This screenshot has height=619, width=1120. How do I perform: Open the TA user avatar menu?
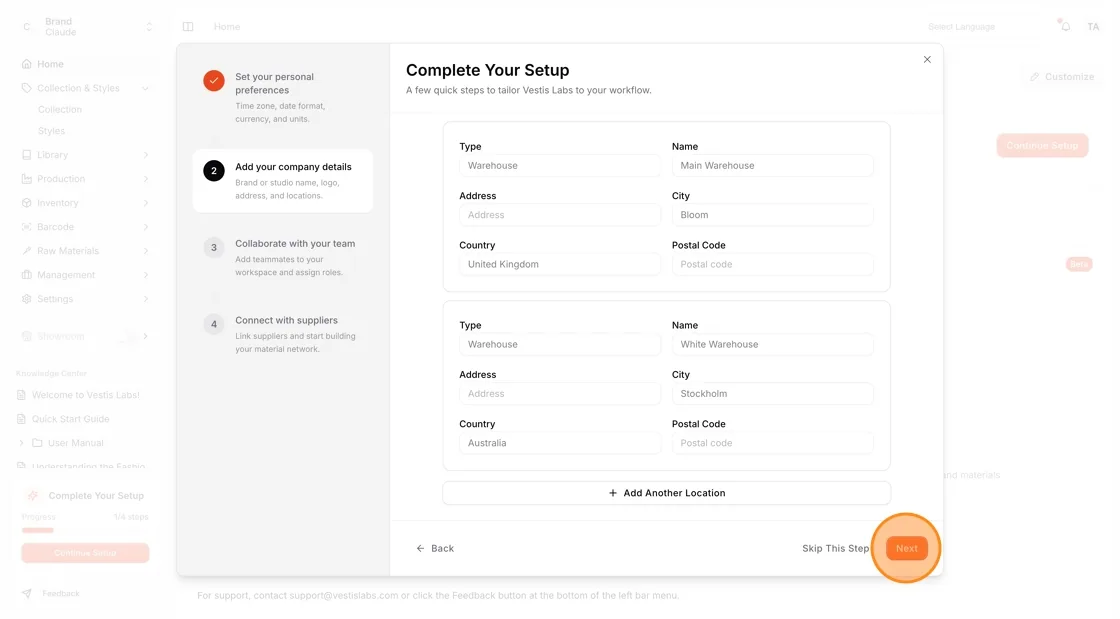[x=1093, y=27]
